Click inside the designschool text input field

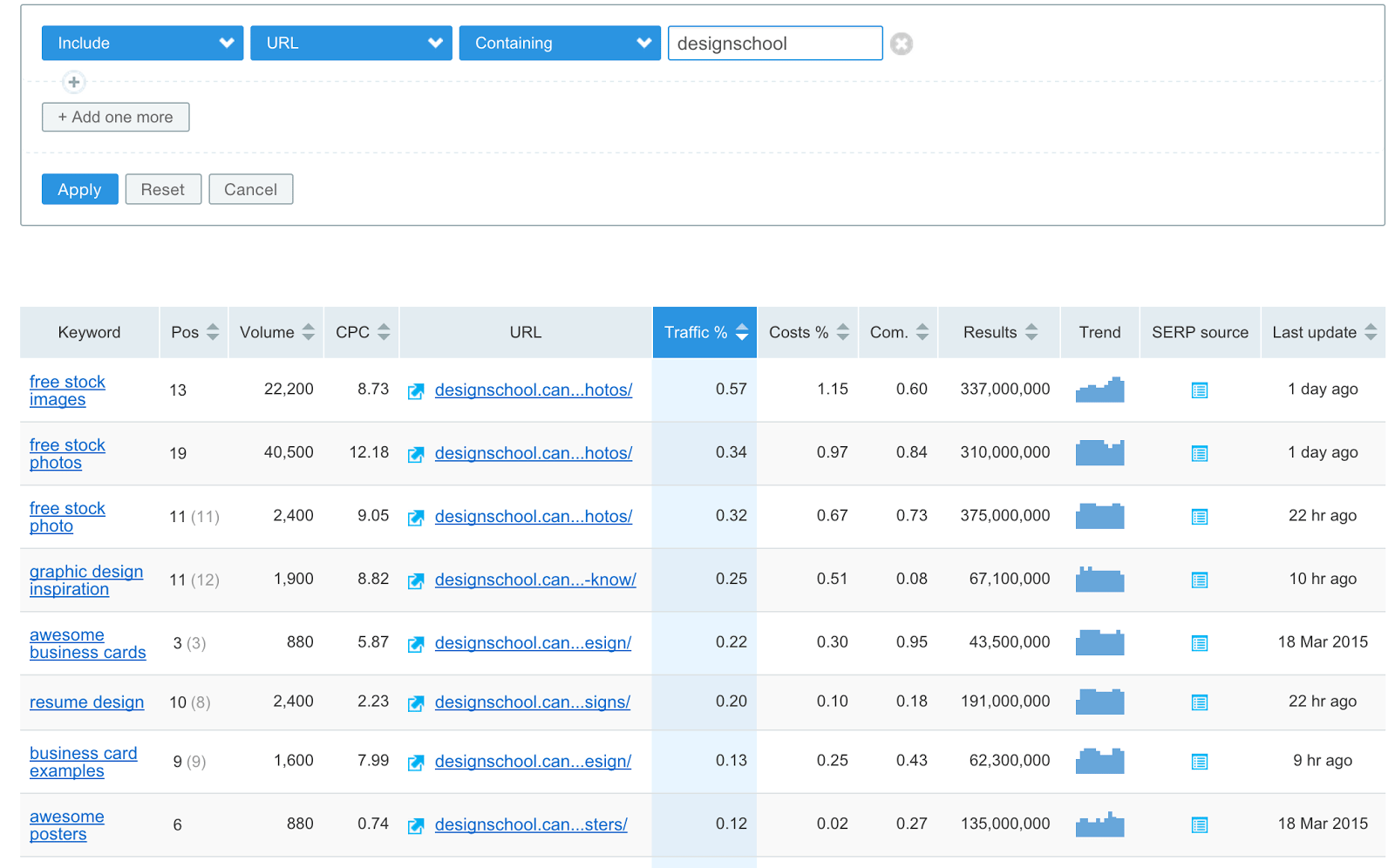tap(774, 43)
